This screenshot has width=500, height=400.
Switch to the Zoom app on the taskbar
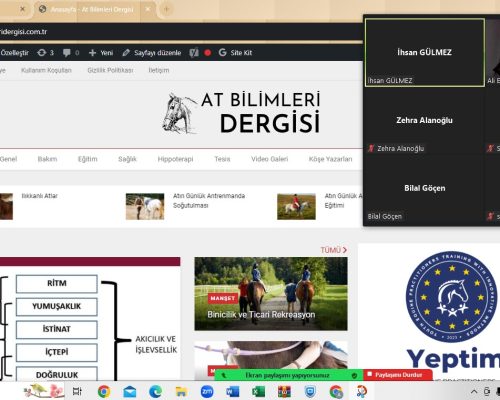(x=207, y=391)
